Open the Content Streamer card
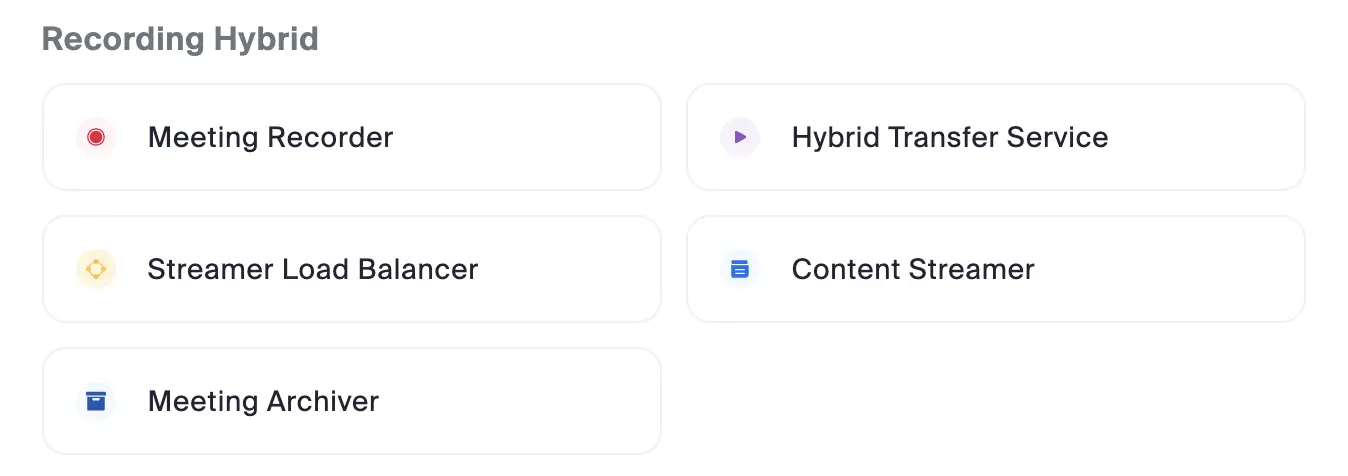1348x476 pixels. [x=995, y=269]
